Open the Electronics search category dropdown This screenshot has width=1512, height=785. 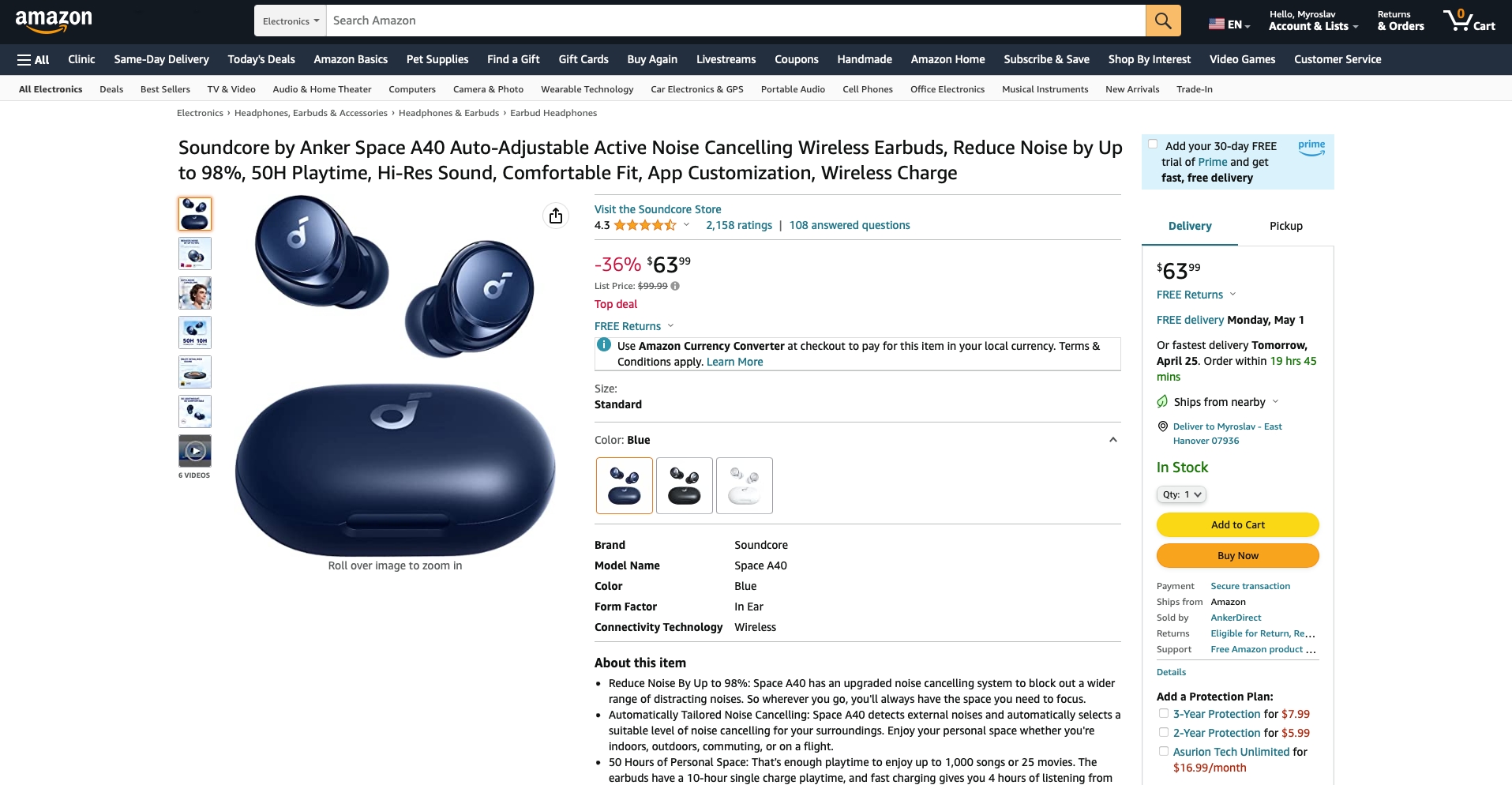tap(291, 21)
